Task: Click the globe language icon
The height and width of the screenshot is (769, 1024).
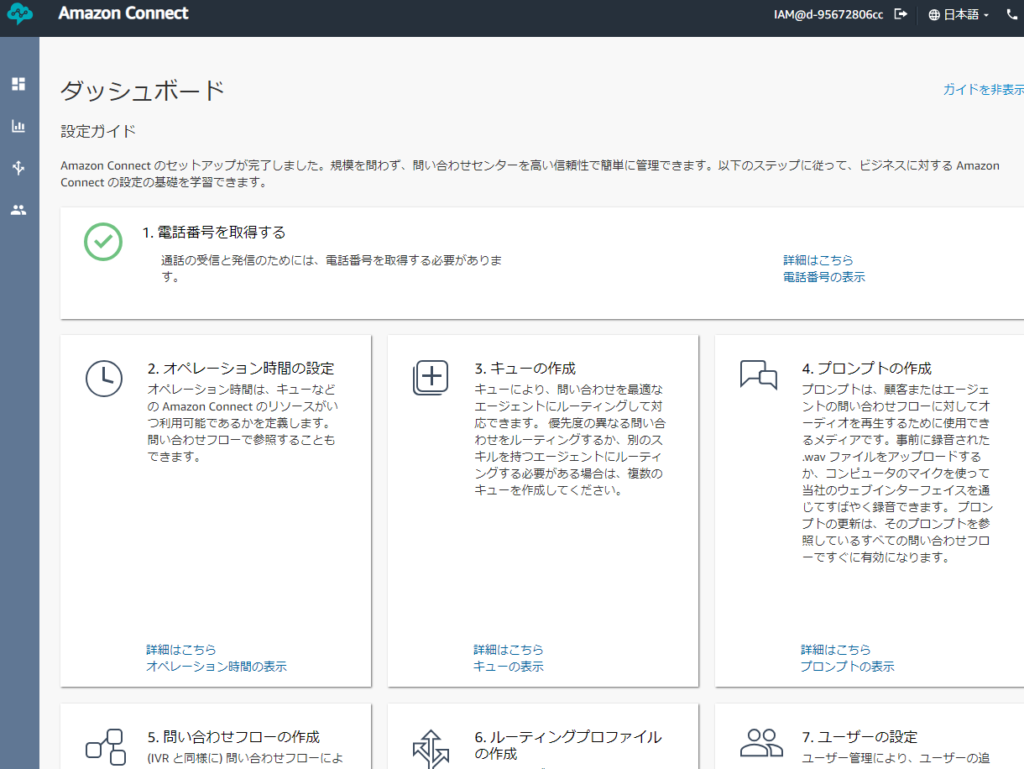Action: pos(934,14)
